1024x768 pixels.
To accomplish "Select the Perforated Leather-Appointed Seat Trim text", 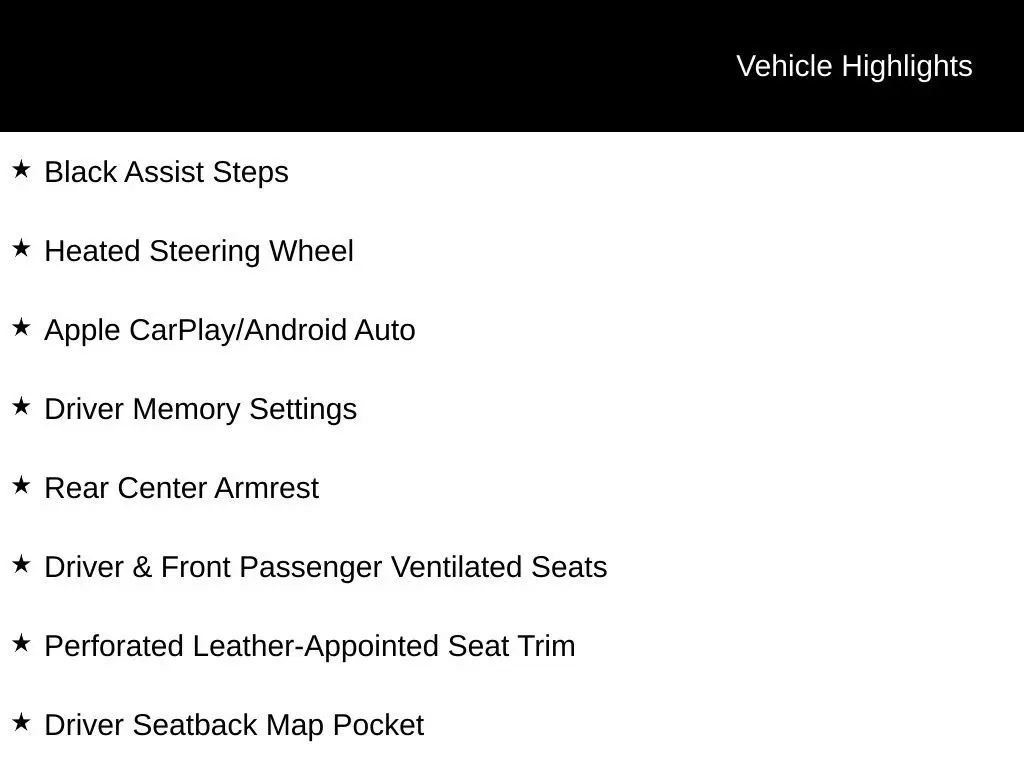I will point(309,646).
